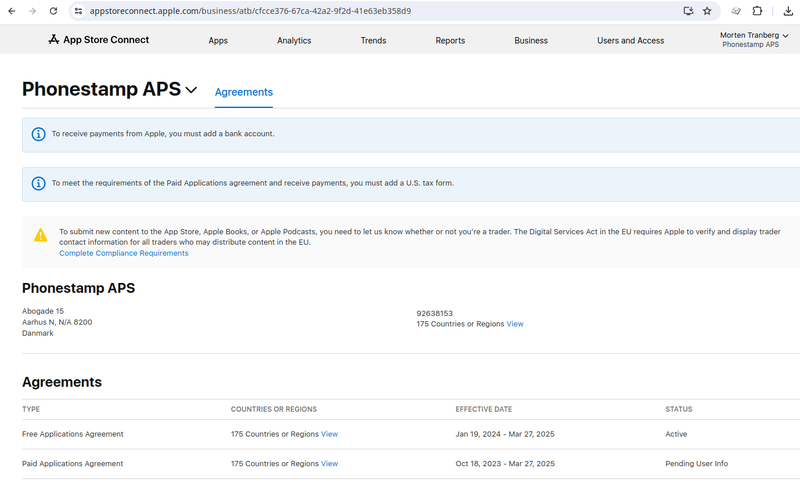View countries for Free Applications Agreement

point(329,434)
